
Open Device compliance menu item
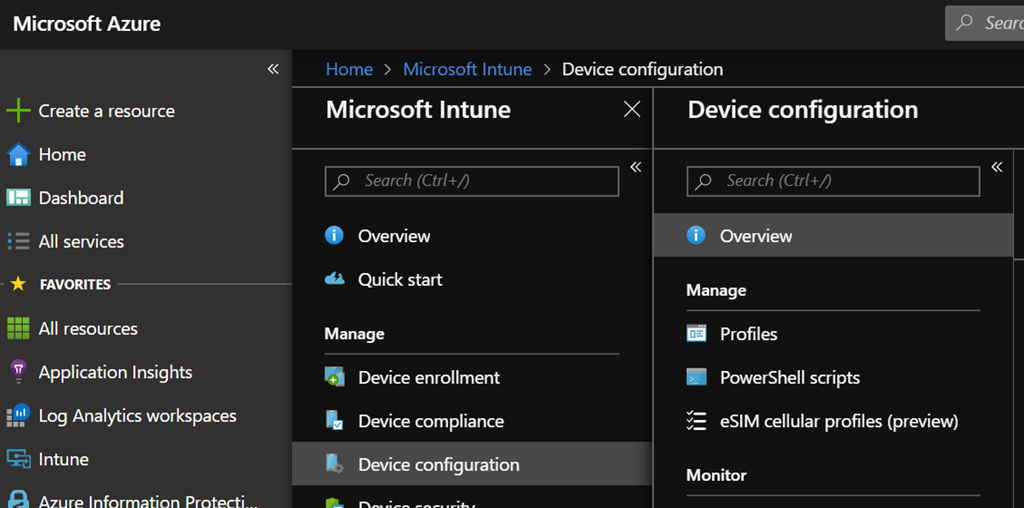pyautogui.click(x=431, y=421)
